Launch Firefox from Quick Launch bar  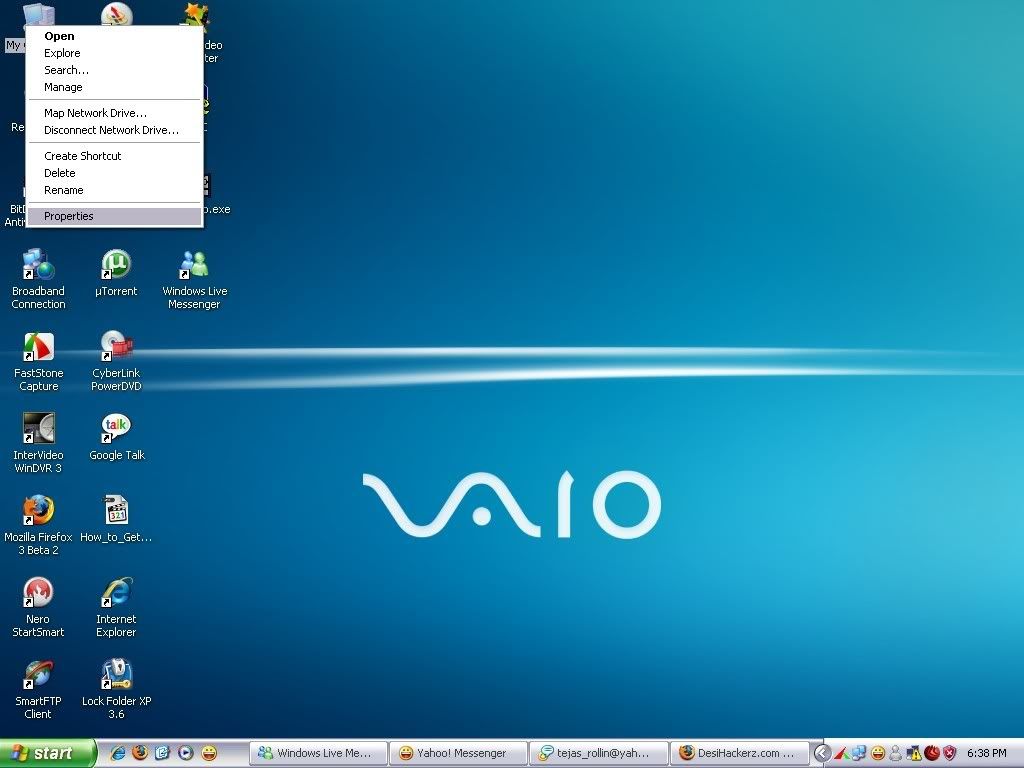pyautogui.click(x=140, y=753)
